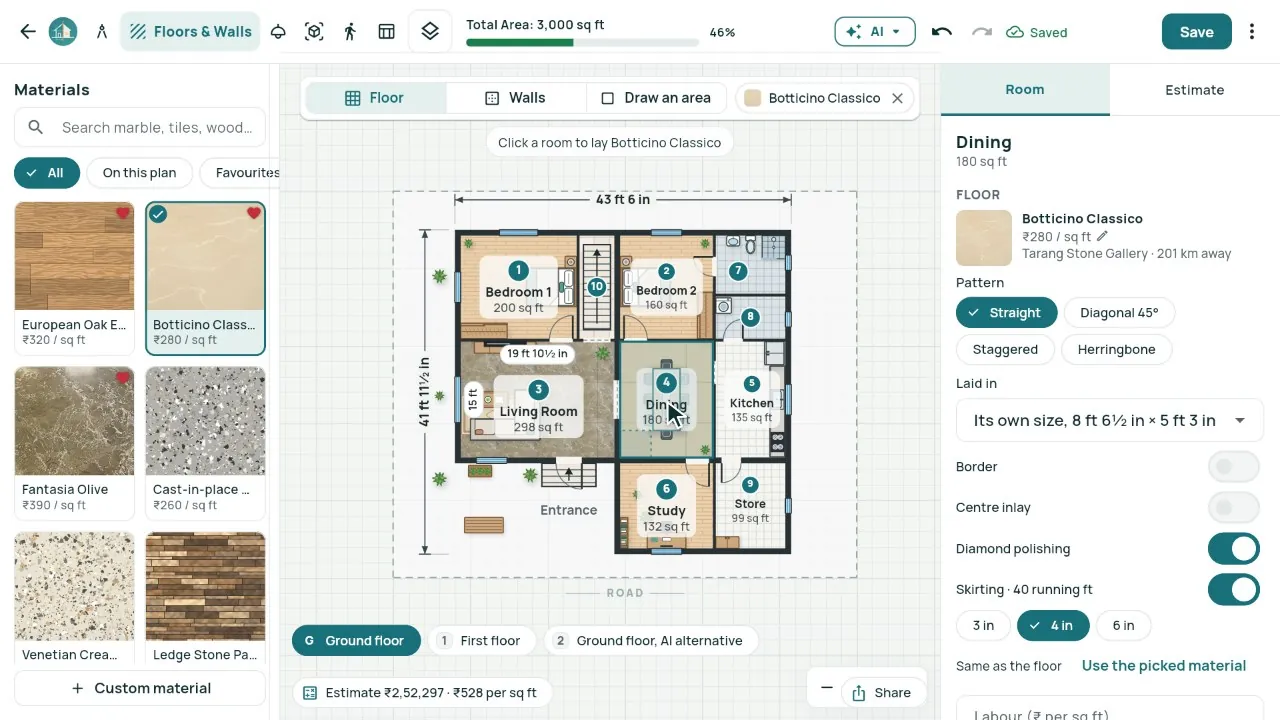The image size is (1280, 720).
Task: Filter materials by On this plan
Action: [139, 173]
